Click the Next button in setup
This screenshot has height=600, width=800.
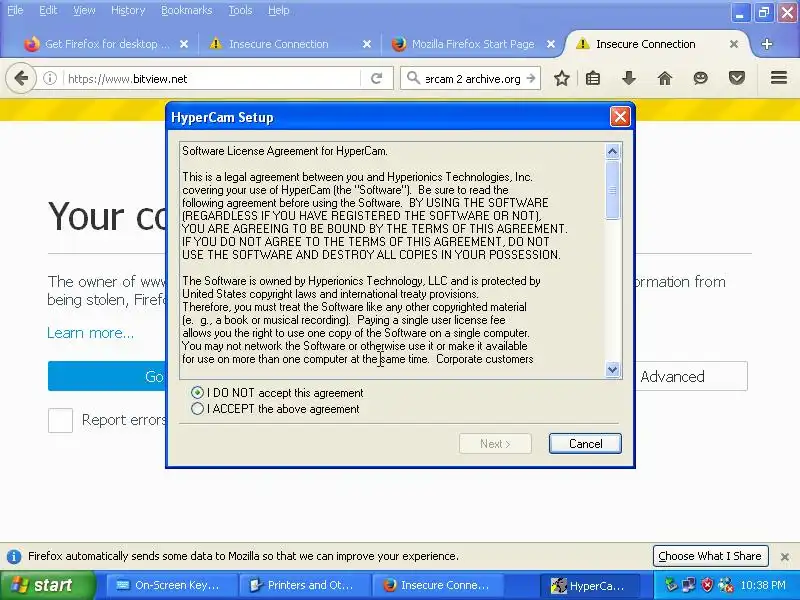click(x=495, y=443)
